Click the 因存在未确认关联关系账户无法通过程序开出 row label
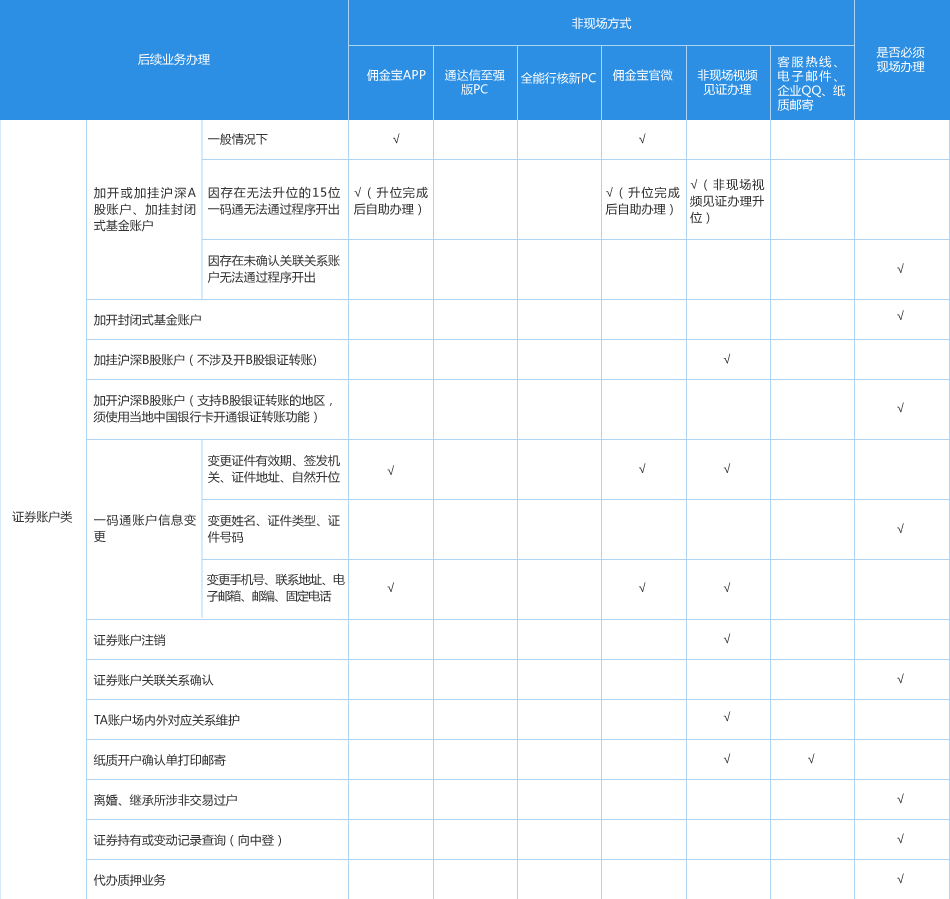The height and width of the screenshot is (899, 950). click(275, 269)
